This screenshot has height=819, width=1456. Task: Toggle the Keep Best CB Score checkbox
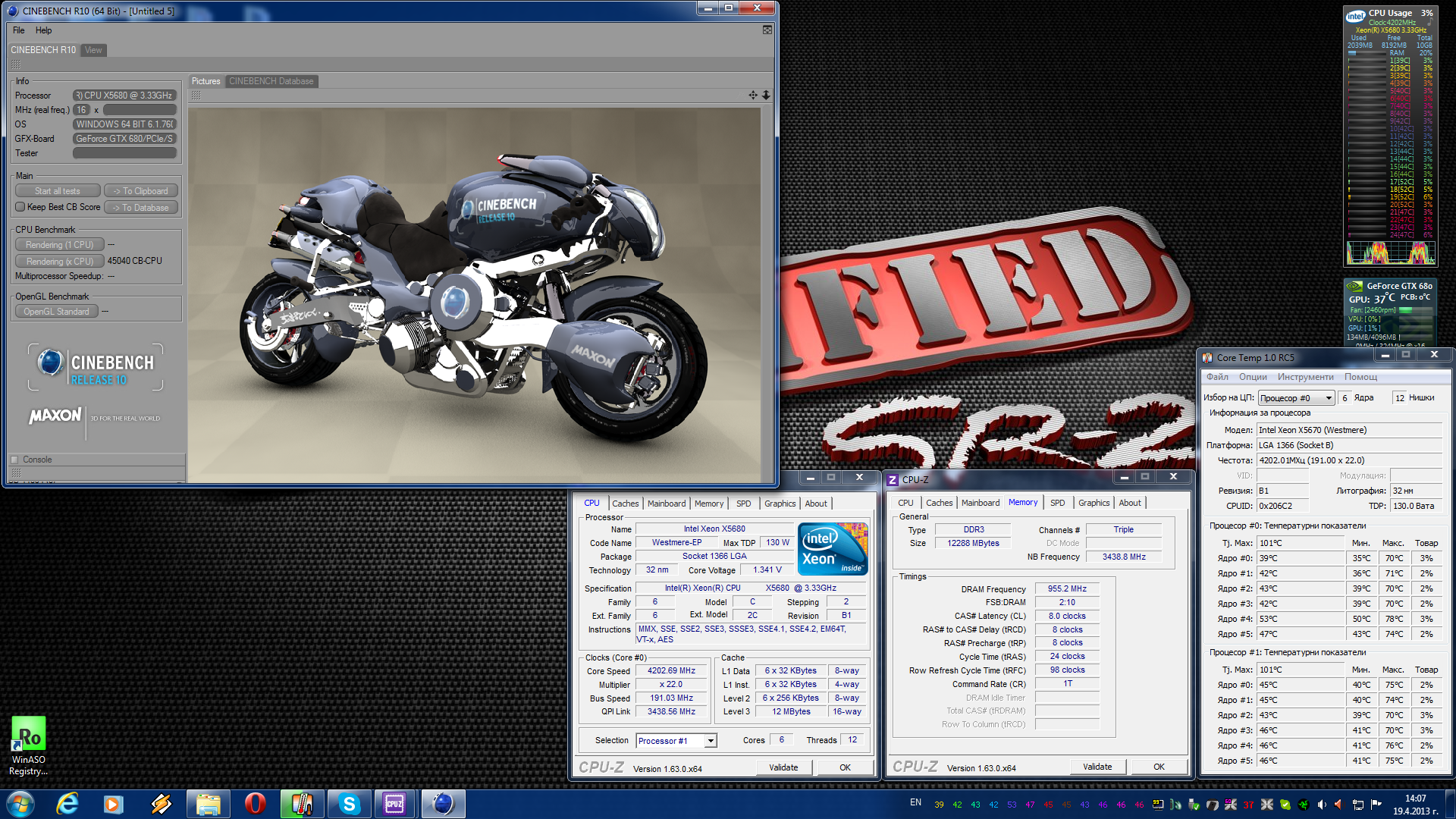(x=20, y=207)
